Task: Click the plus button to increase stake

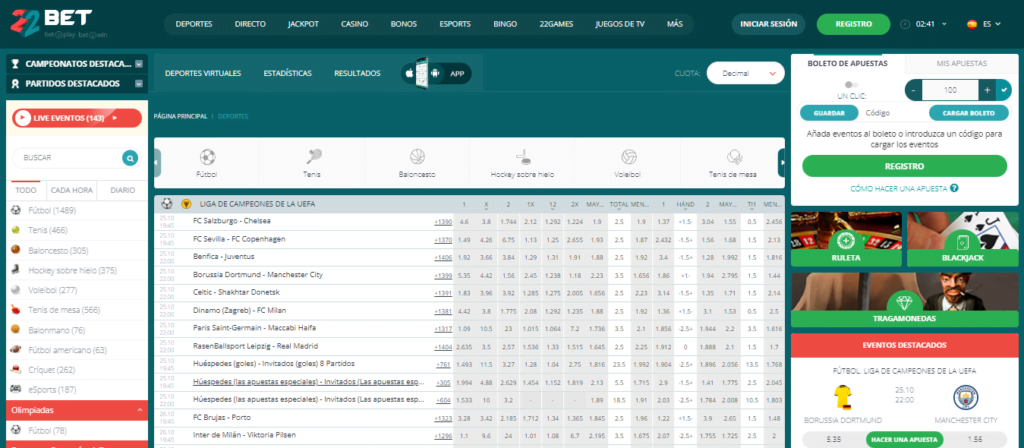Action: pos(986,90)
